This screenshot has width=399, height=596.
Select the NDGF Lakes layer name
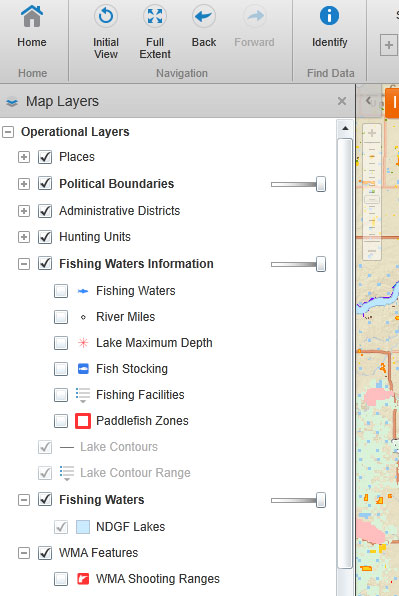tap(130, 527)
